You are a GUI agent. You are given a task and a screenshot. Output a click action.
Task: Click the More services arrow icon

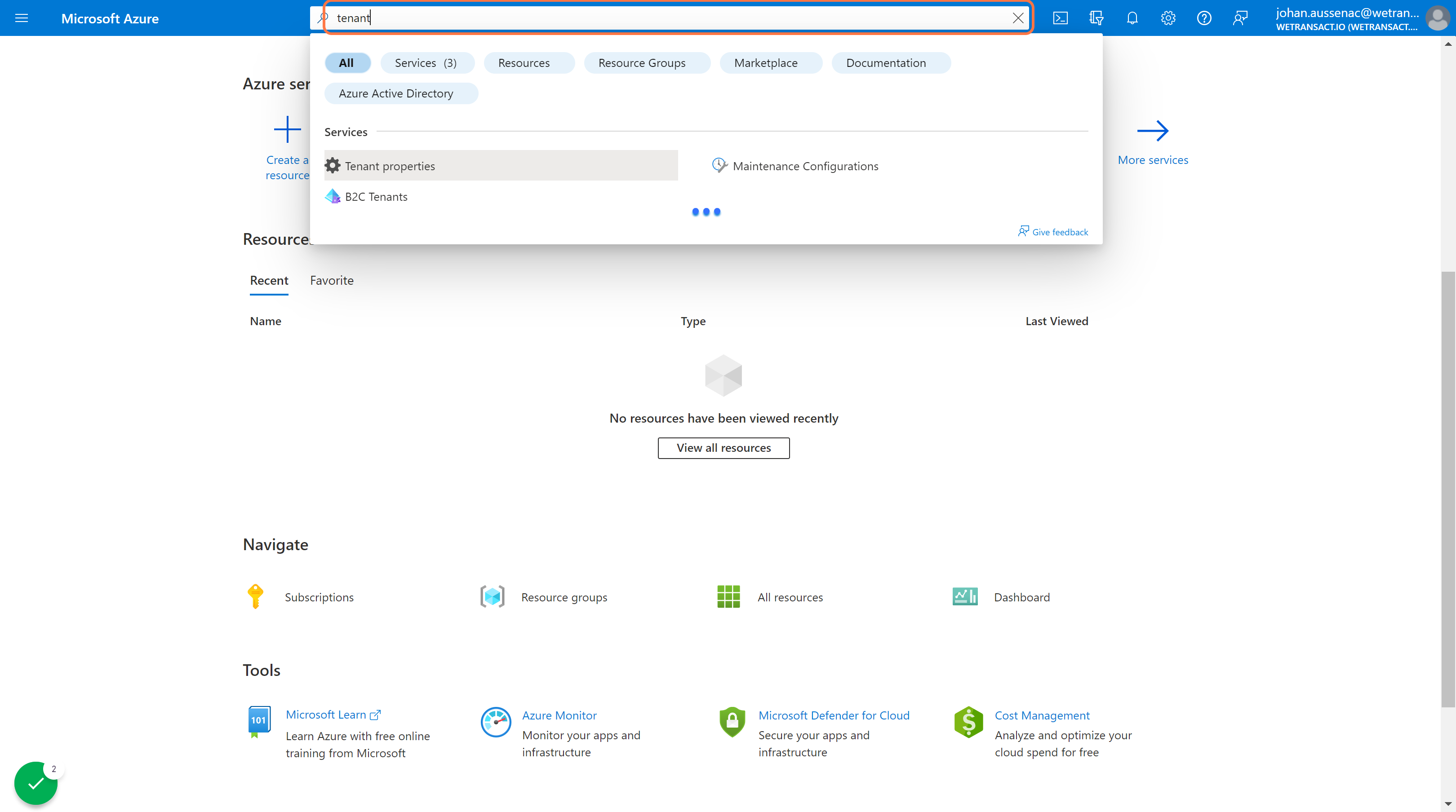[x=1153, y=131]
